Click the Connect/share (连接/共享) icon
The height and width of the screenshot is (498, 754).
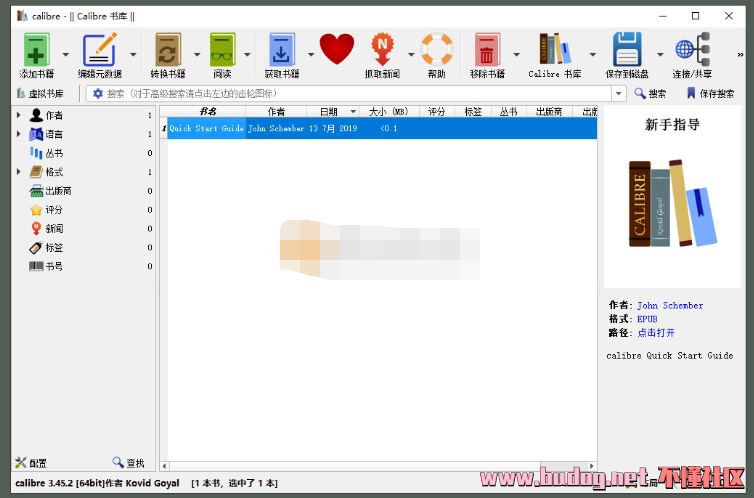(692, 49)
